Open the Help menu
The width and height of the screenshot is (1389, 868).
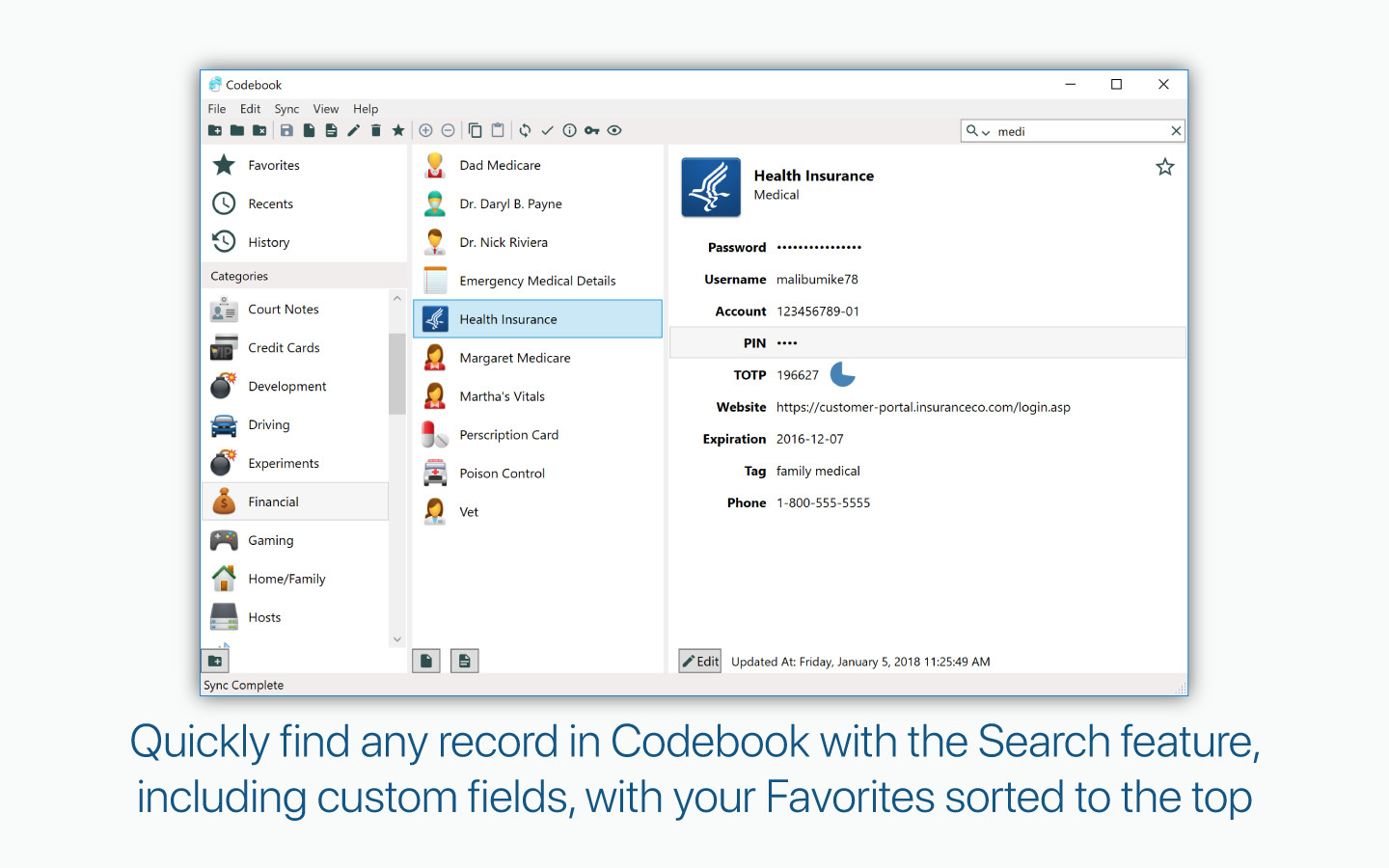click(366, 109)
